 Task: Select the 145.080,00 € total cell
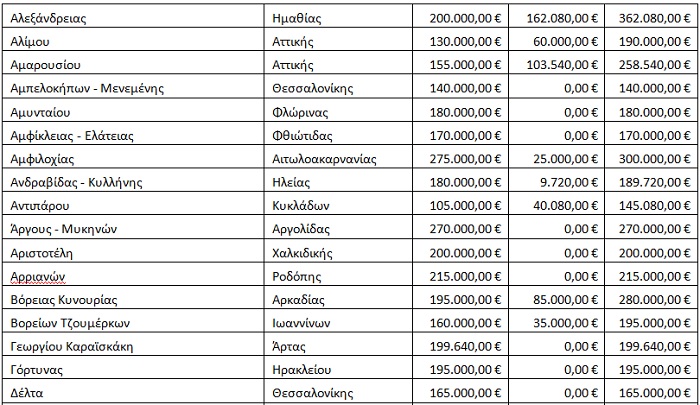click(652, 205)
